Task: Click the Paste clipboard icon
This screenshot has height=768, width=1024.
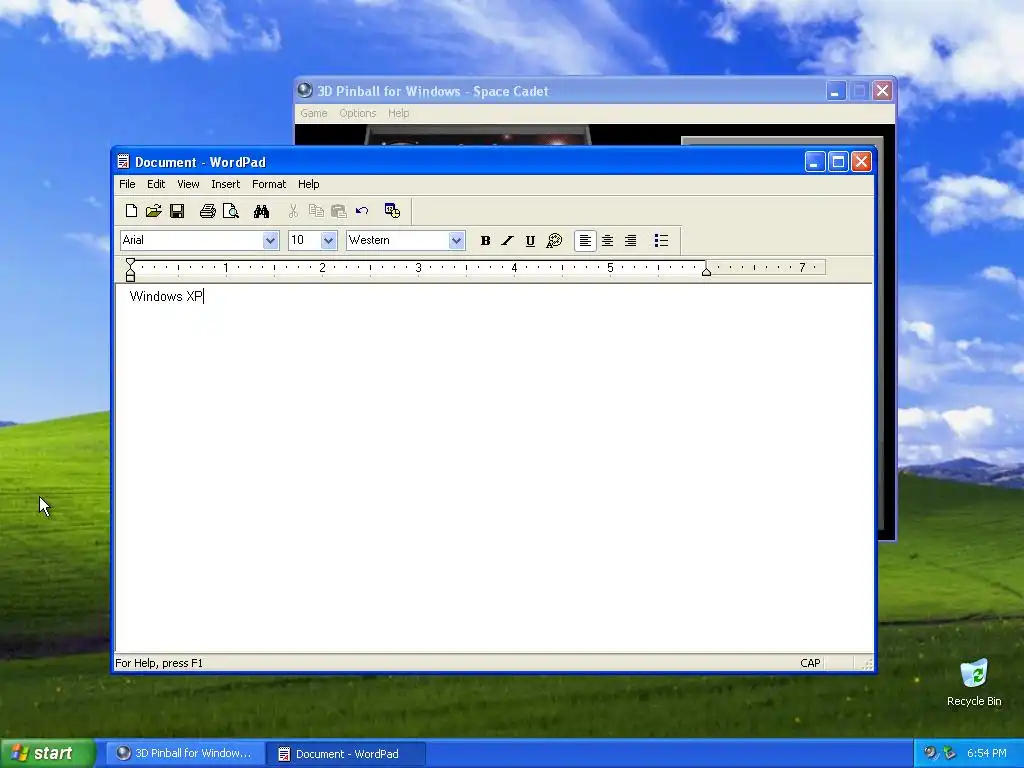Action: coord(338,211)
